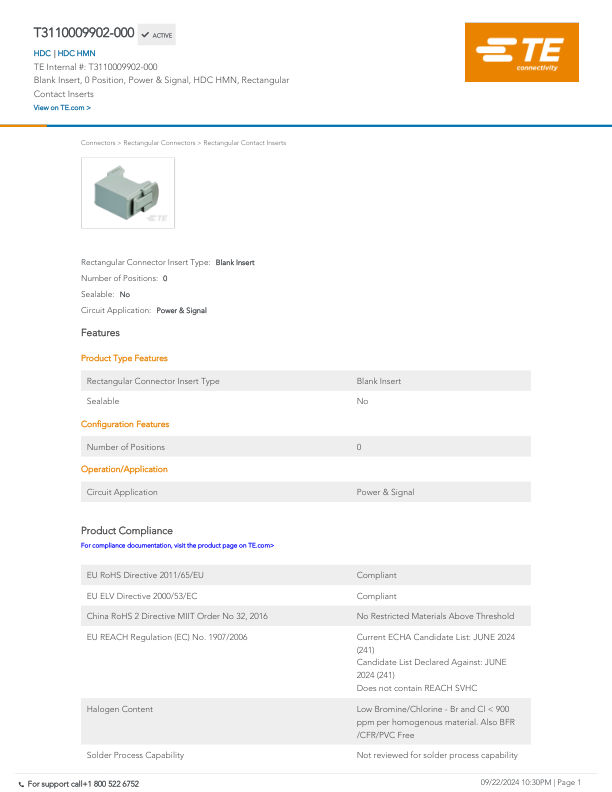Select Power & Signal table cell value

click(385, 492)
